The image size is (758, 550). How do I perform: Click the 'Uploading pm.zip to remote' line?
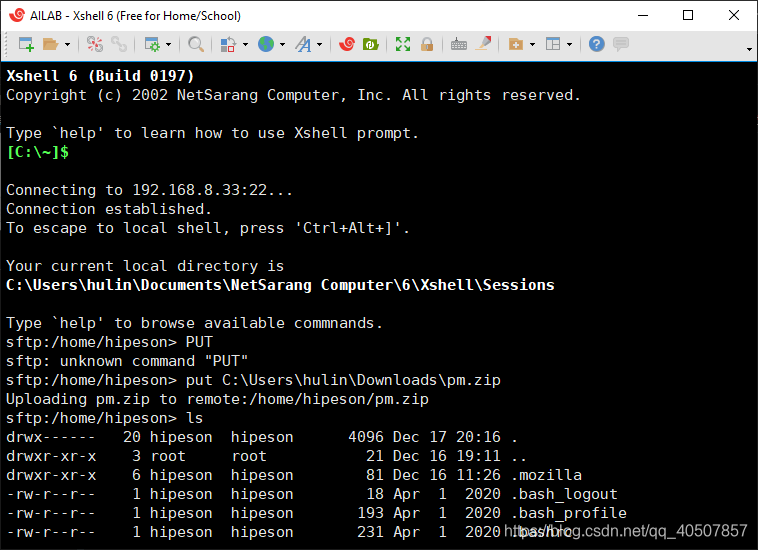[217, 399]
